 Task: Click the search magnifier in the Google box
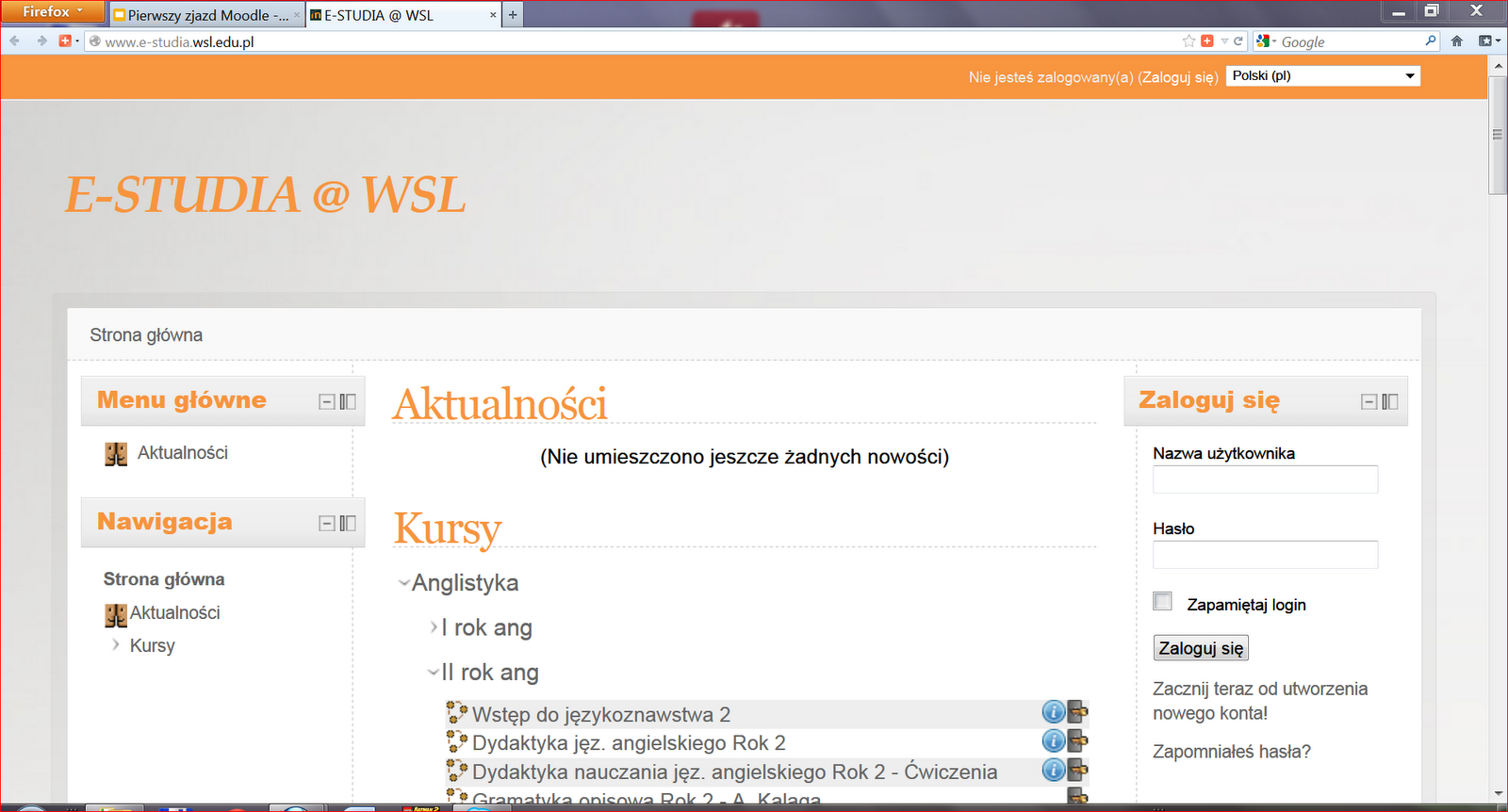[1431, 41]
